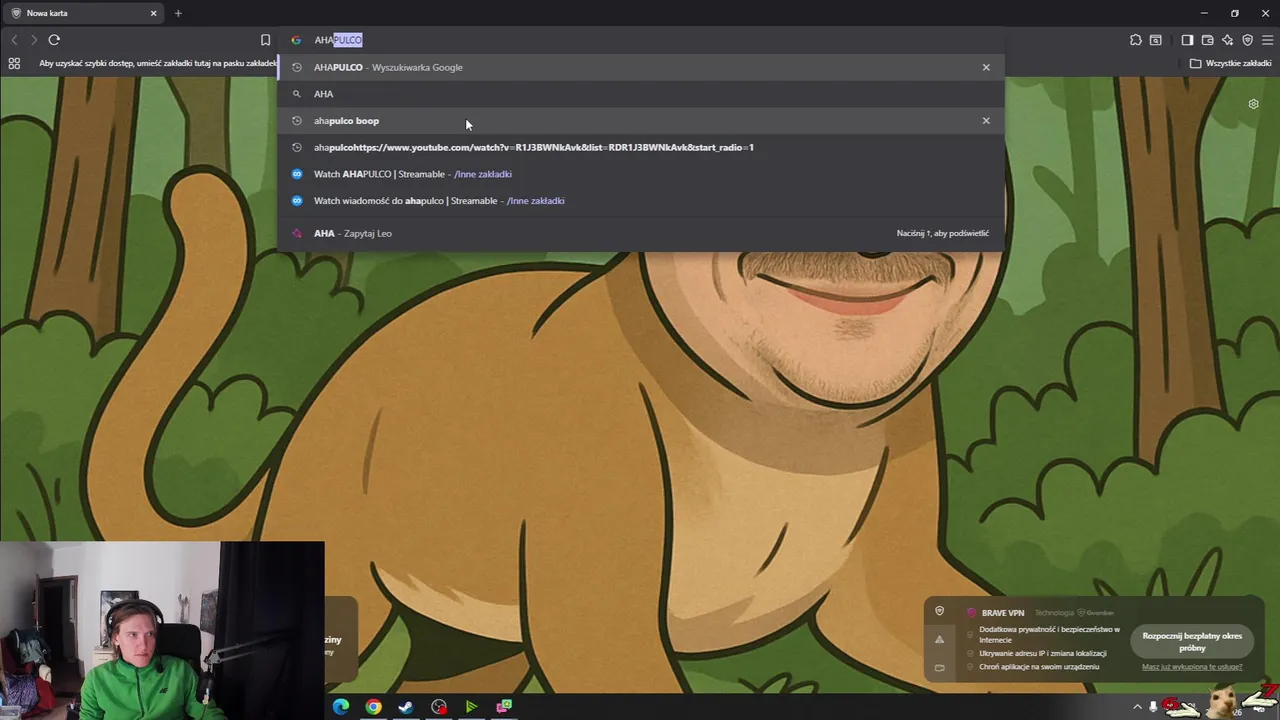Click the forward navigation arrow
The image size is (1280, 720).
click(x=33, y=40)
